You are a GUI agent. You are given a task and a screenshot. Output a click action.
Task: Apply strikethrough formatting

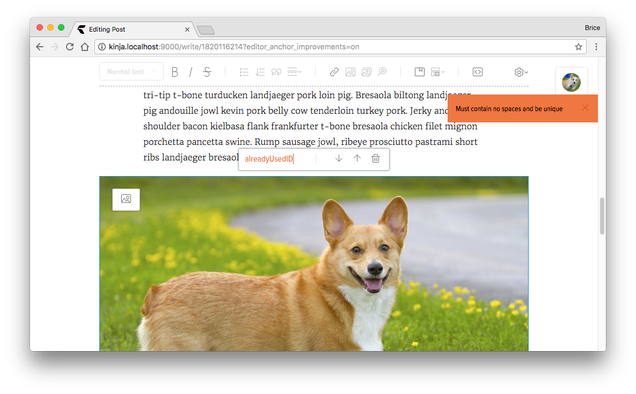[207, 72]
